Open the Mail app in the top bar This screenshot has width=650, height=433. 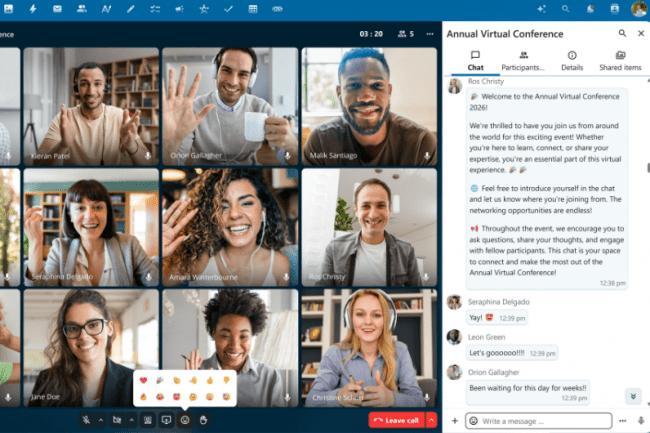pos(56,9)
